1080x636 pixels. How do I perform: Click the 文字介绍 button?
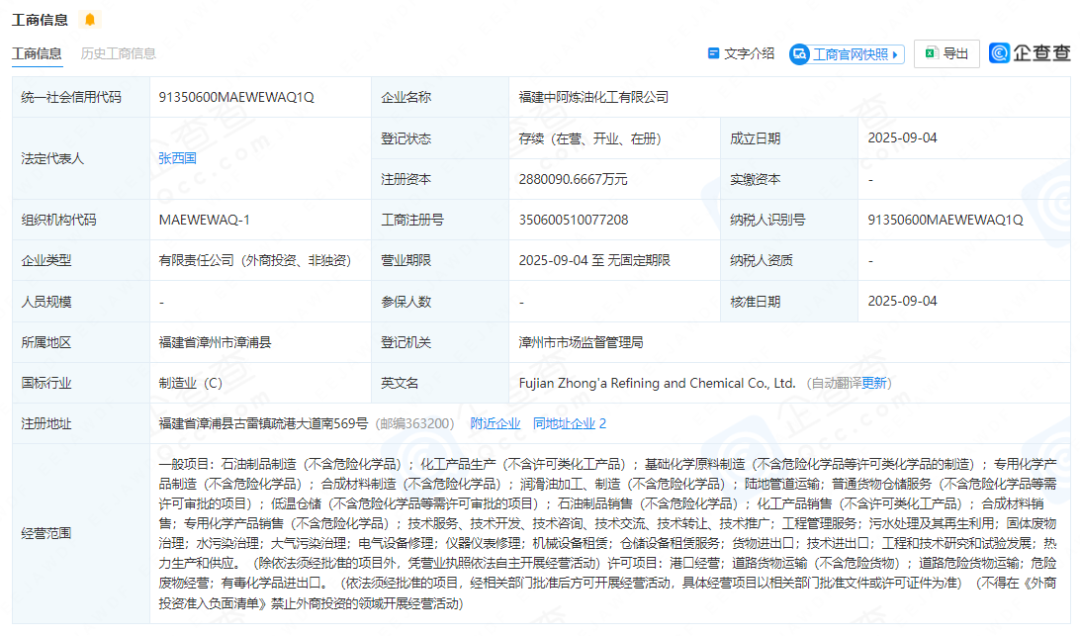tap(740, 54)
